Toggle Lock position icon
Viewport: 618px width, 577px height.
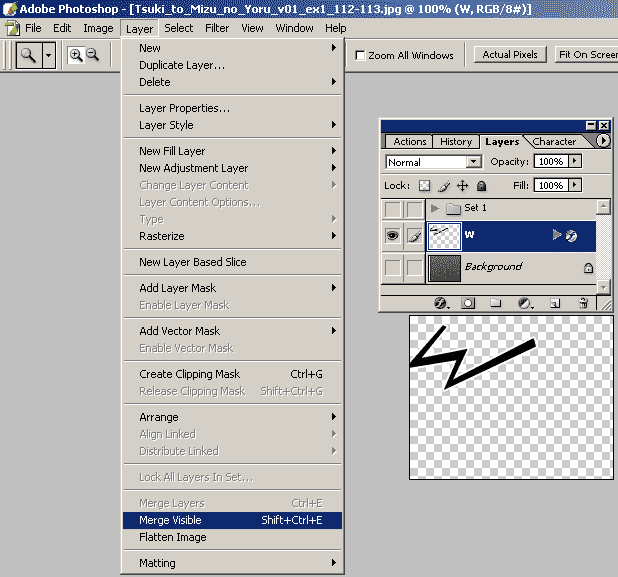[x=462, y=186]
